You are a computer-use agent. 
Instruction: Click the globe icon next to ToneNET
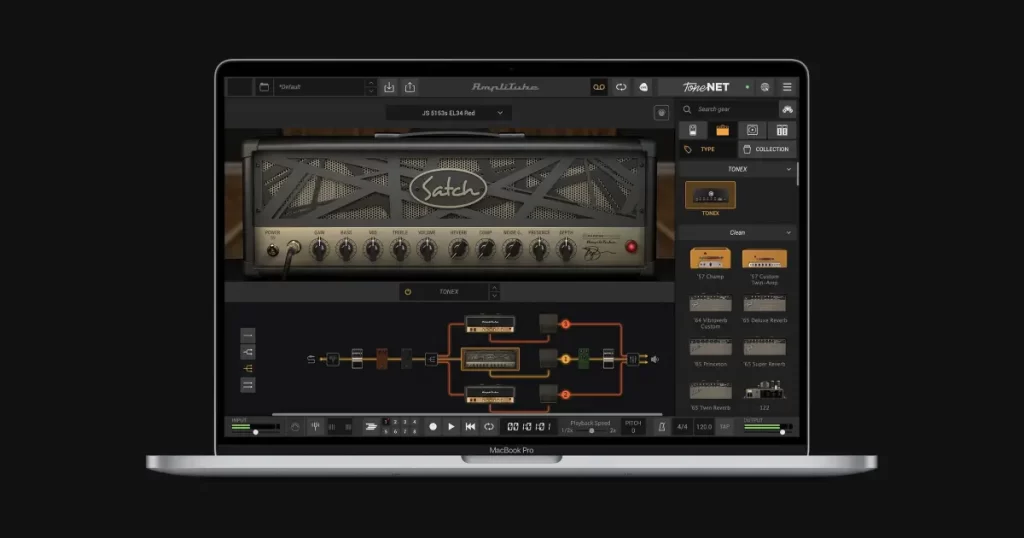[765, 87]
